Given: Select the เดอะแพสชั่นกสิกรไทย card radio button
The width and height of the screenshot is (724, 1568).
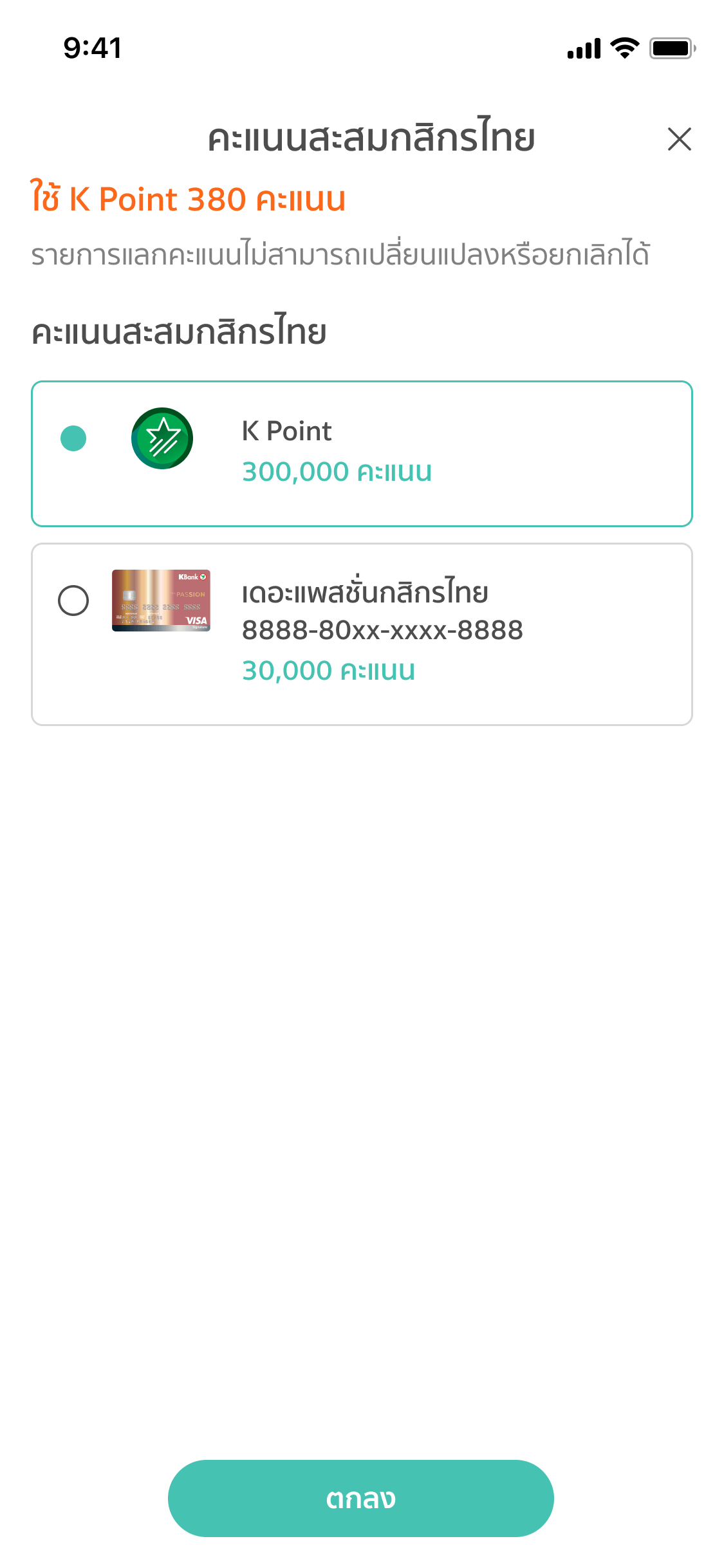Looking at the screenshot, I should coord(73,601).
